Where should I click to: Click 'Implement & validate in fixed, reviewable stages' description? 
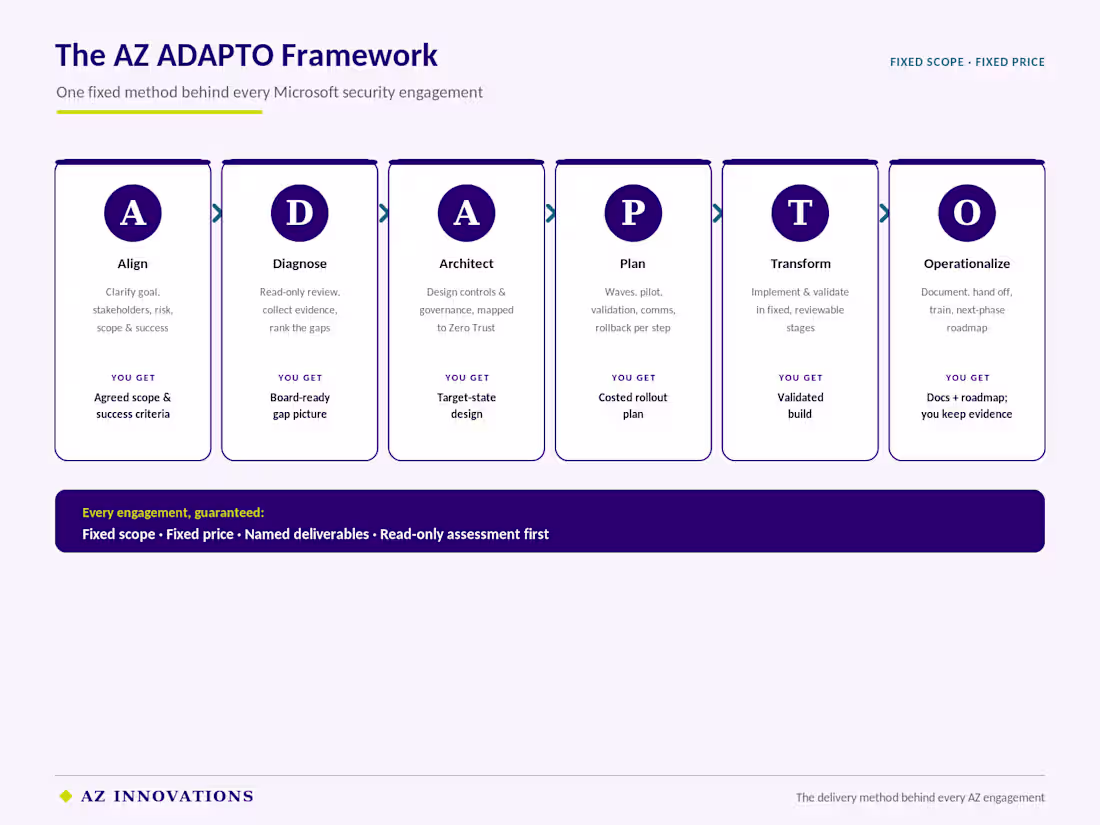tap(800, 310)
